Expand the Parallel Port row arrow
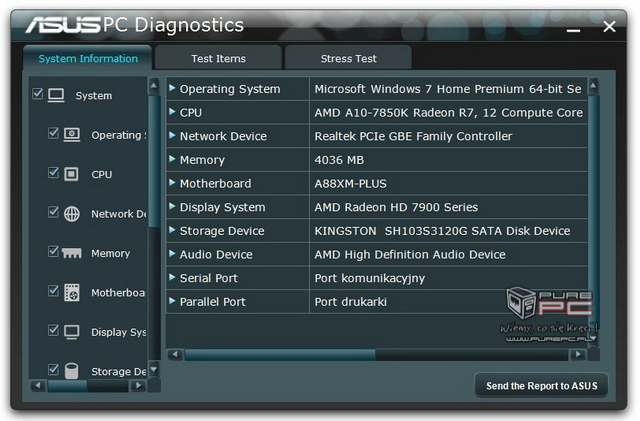640x421 pixels. (x=172, y=301)
